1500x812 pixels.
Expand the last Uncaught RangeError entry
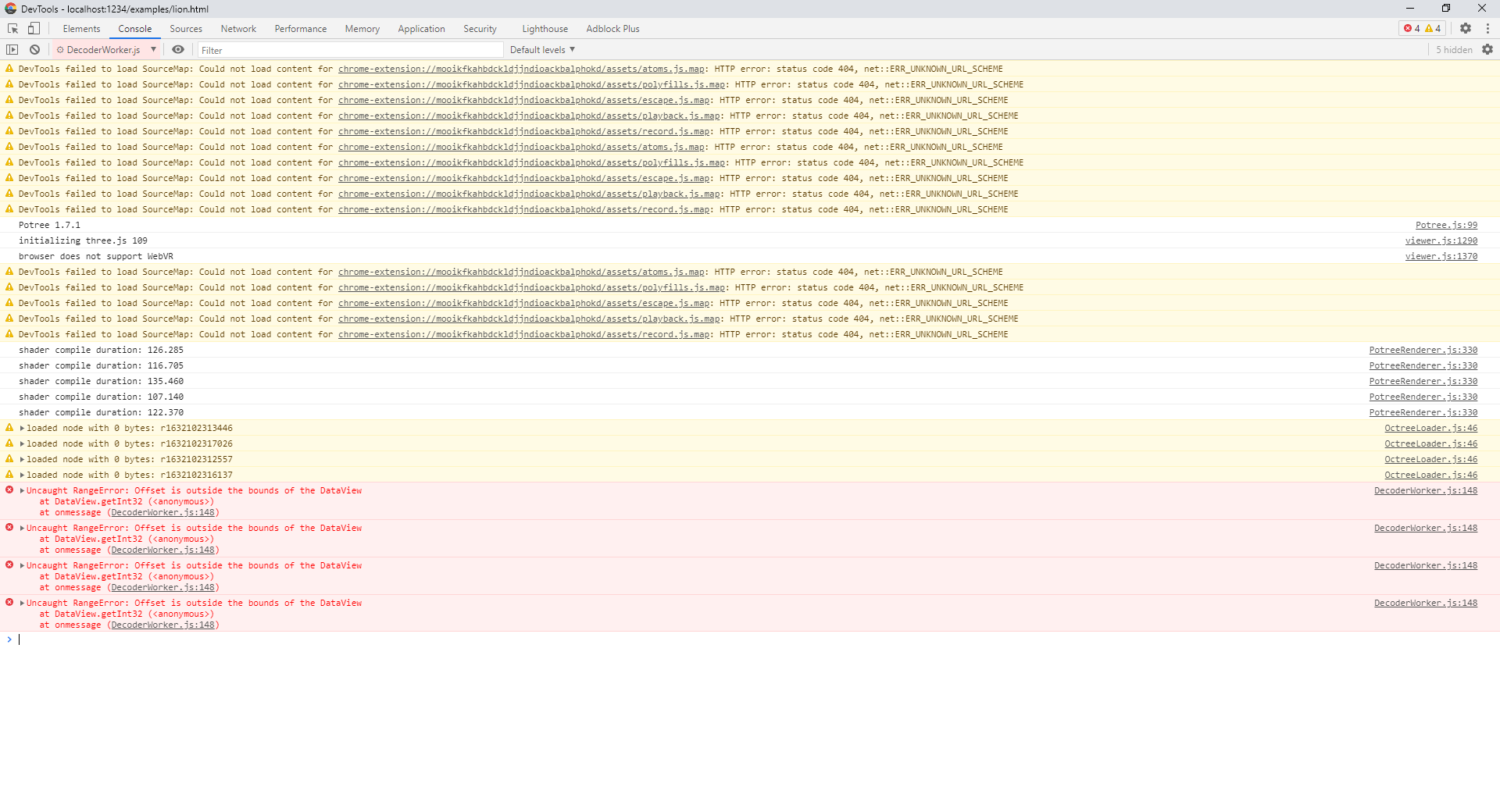pos(22,603)
